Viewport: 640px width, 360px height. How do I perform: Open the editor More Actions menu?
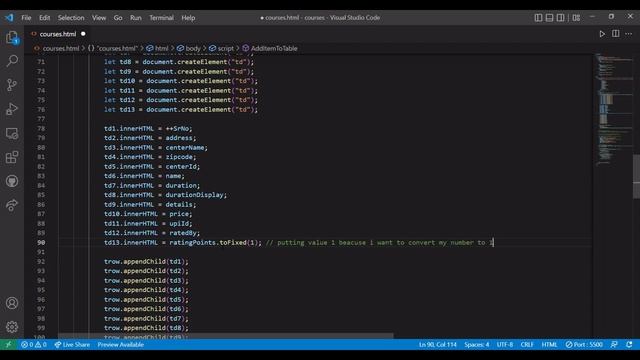tap(629, 34)
